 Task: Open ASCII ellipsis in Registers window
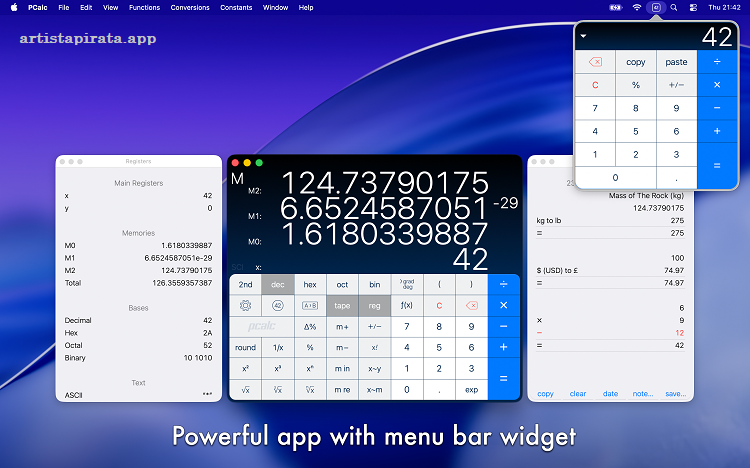(x=207, y=394)
